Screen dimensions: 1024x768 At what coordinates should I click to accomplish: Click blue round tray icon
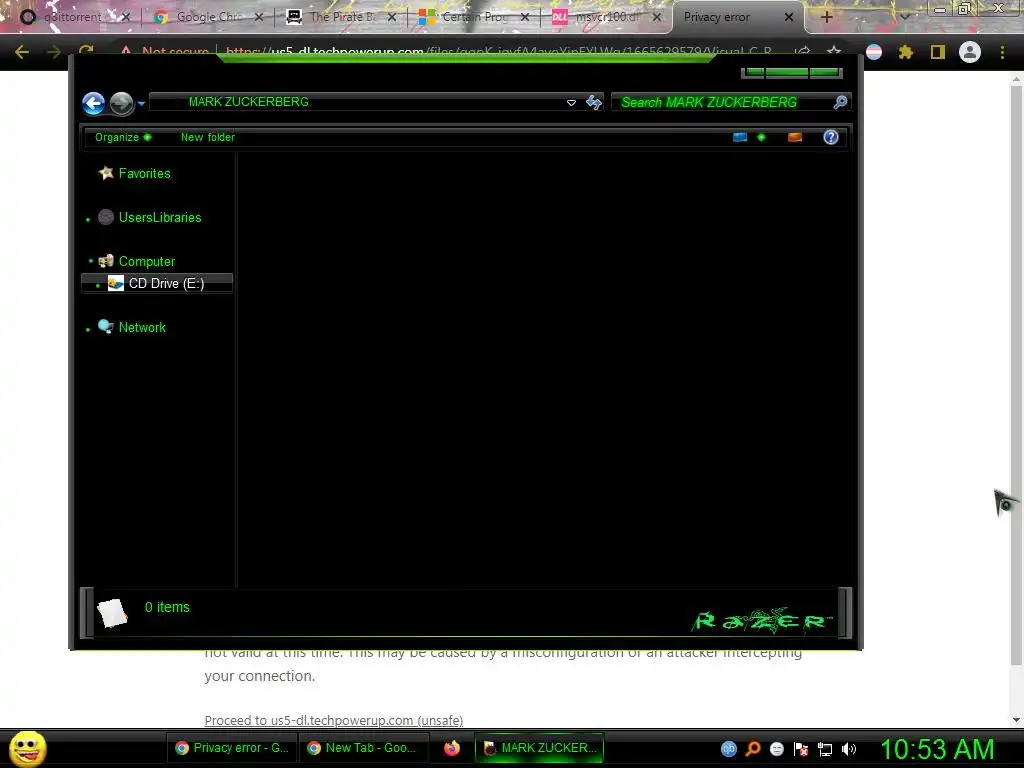click(x=729, y=749)
